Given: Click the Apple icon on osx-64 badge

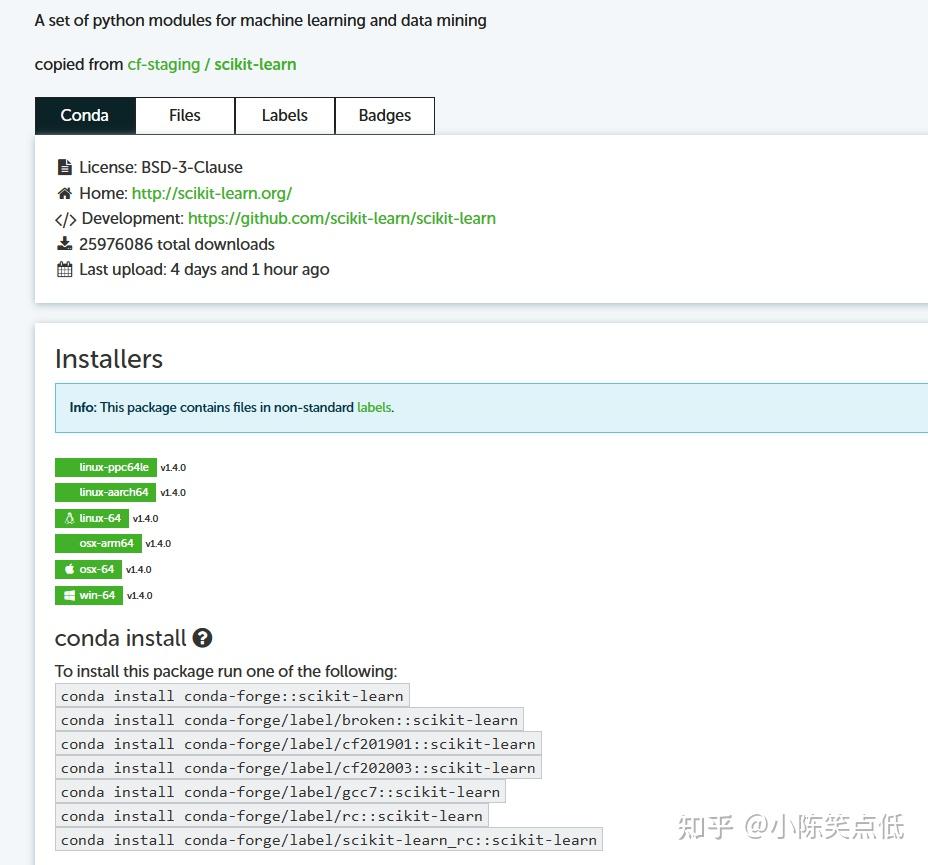Looking at the screenshot, I should [x=70, y=569].
